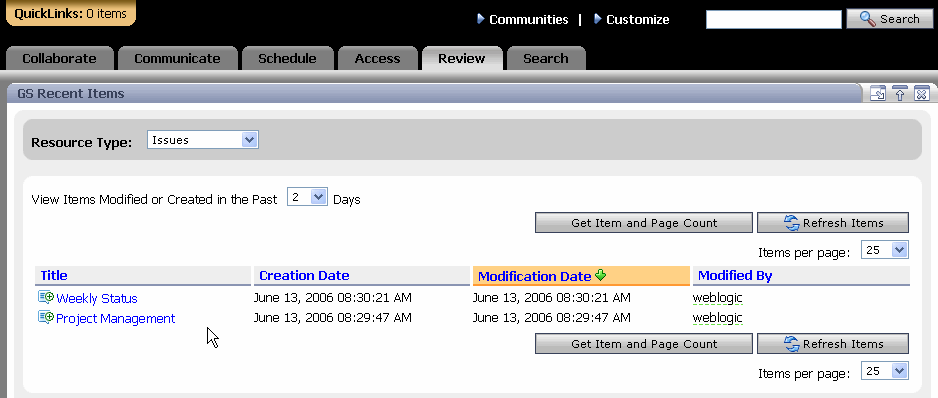Switch to the Search tab
Image resolution: width=938 pixels, height=398 pixels.
[x=546, y=59]
